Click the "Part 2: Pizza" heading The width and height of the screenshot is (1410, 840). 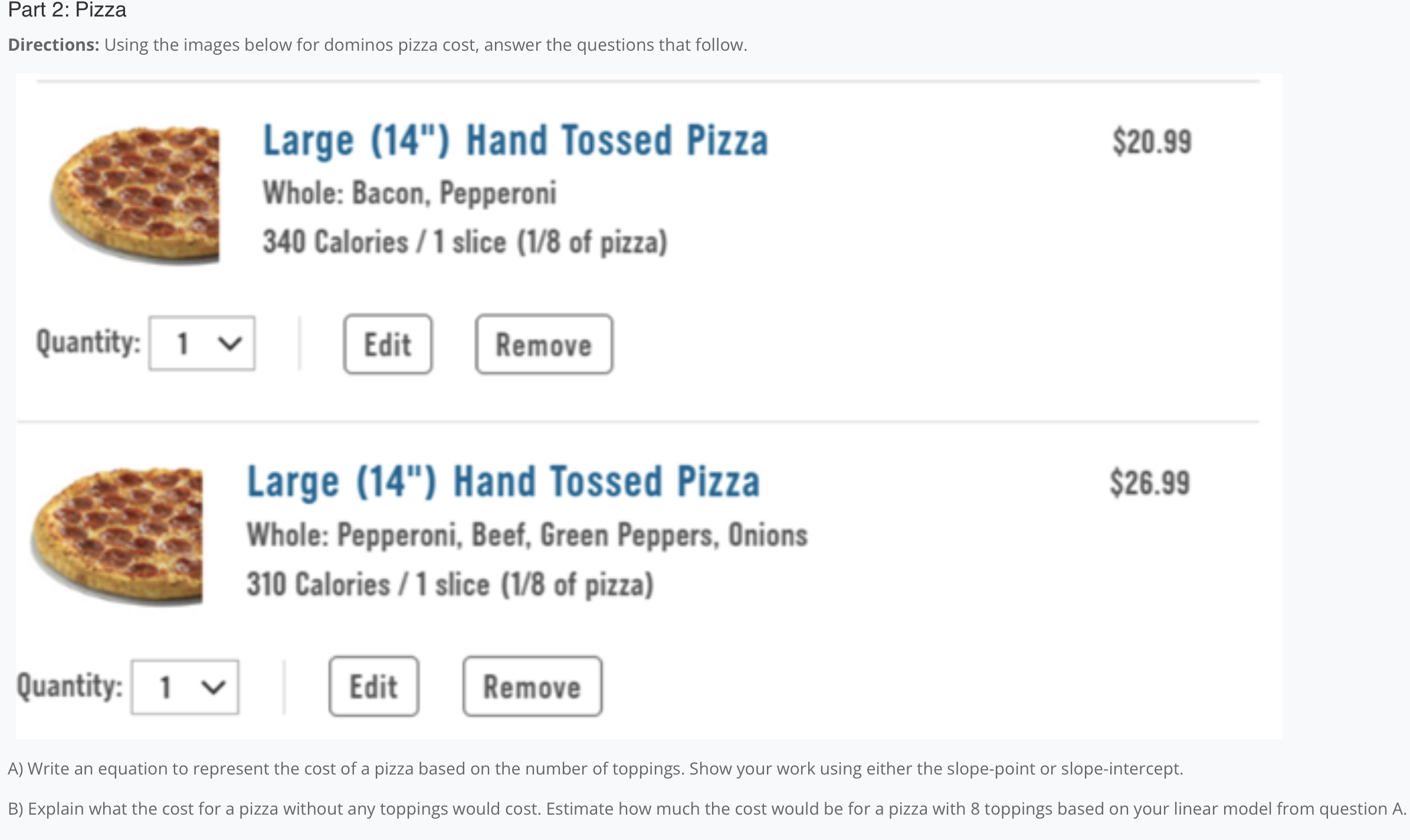tap(67, 10)
